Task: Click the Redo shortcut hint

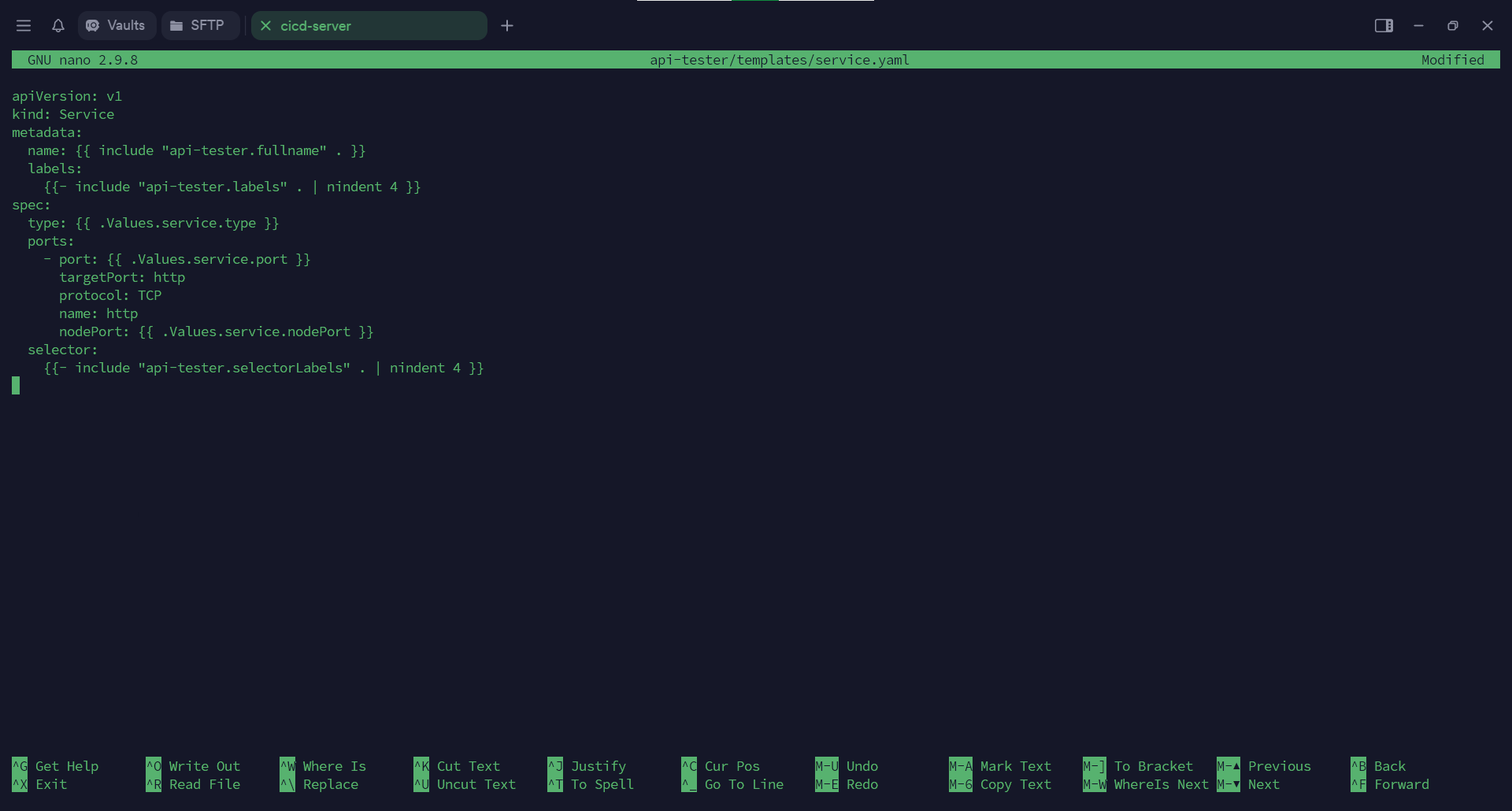Action: point(847,784)
